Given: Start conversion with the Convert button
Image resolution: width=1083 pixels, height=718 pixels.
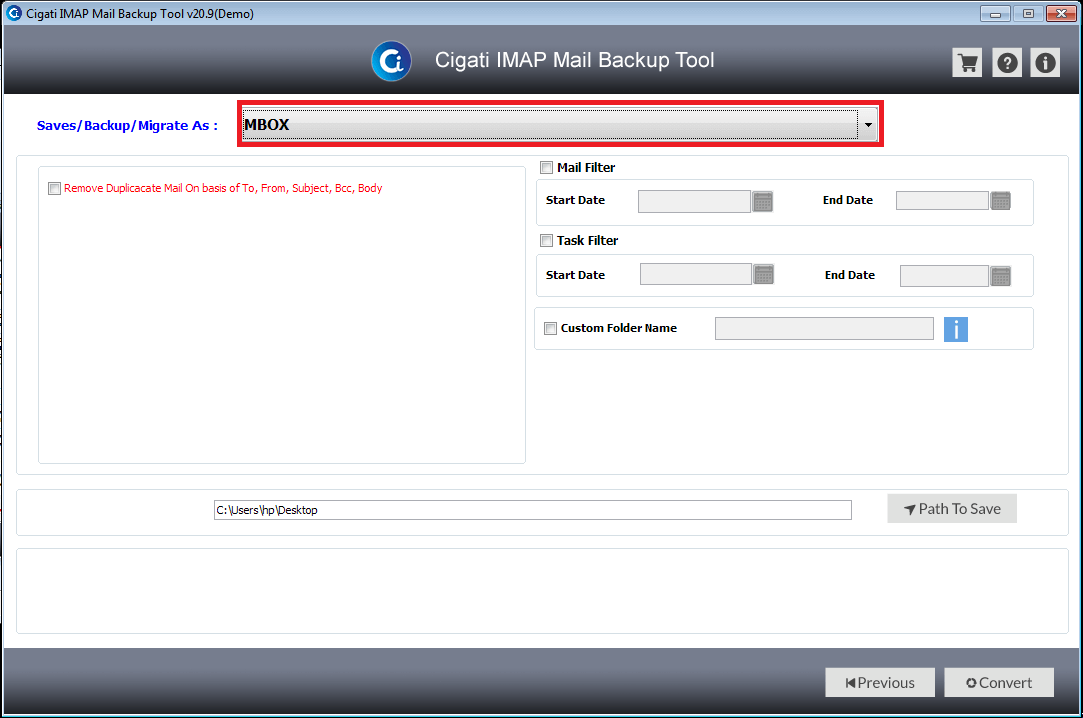Looking at the screenshot, I should pyautogui.click(x=999, y=683).
